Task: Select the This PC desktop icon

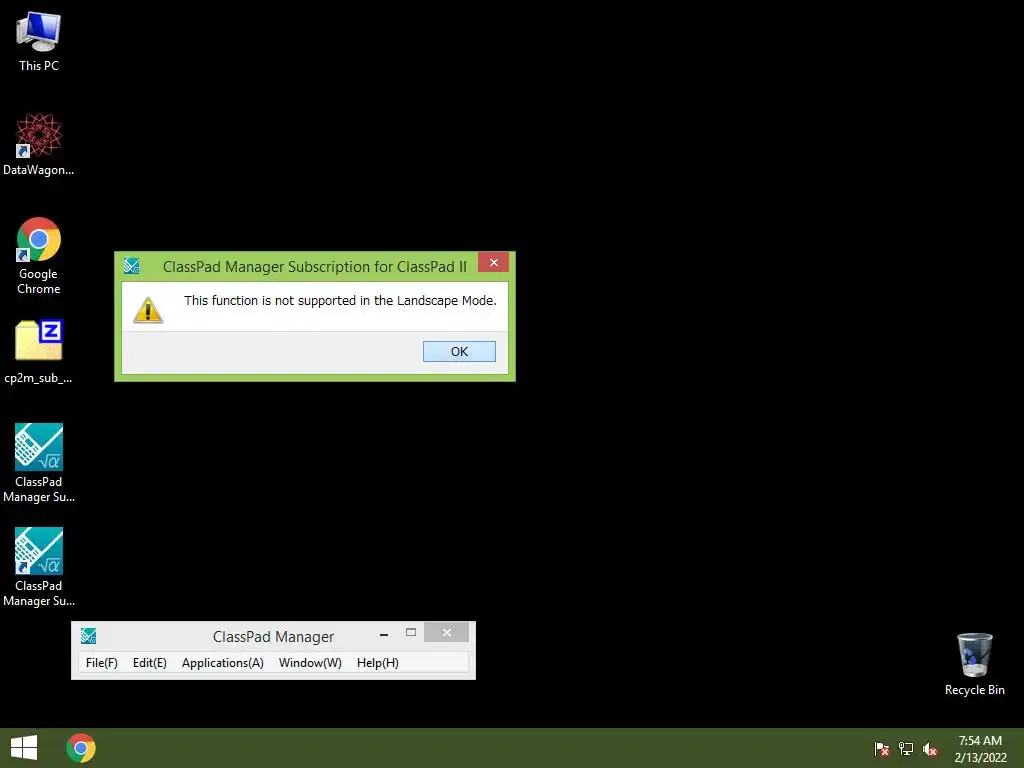Action: click(x=39, y=41)
